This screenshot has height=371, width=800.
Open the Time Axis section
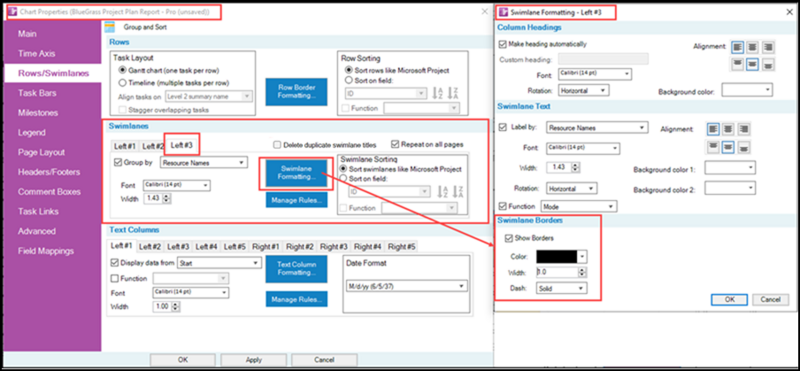pos(37,53)
